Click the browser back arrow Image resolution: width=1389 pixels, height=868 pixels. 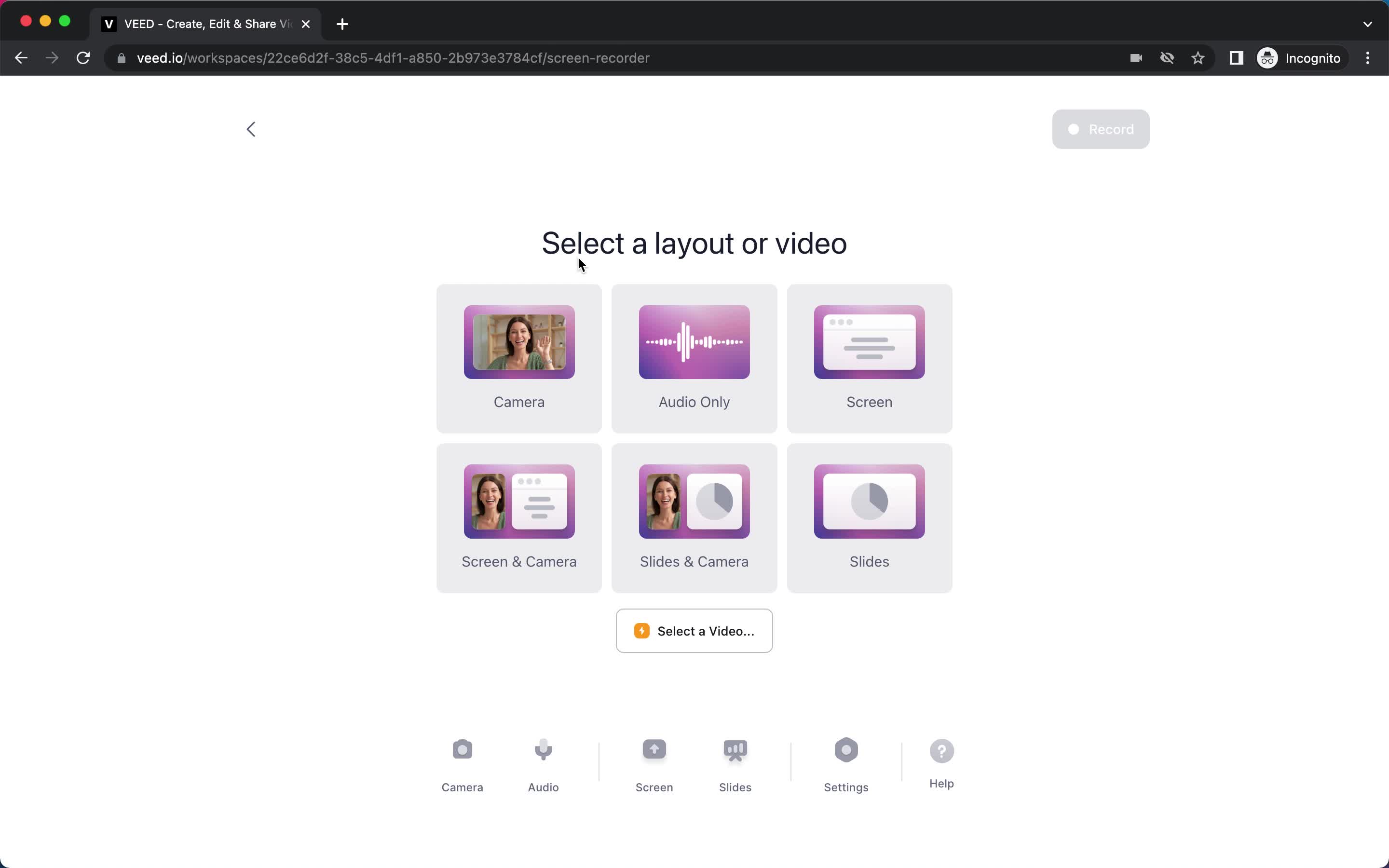point(21,58)
